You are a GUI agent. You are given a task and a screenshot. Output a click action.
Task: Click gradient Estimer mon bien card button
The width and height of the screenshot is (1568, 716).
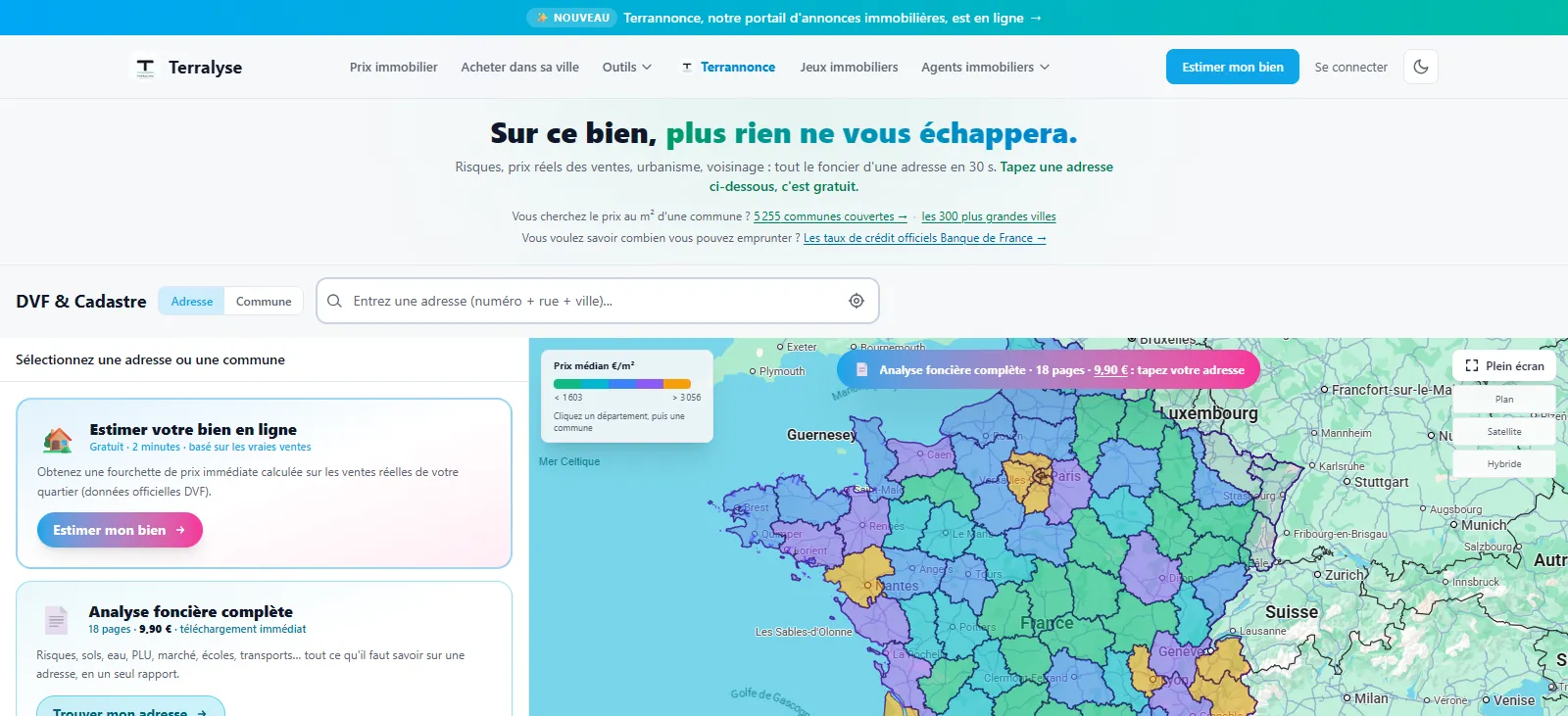[x=120, y=530]
